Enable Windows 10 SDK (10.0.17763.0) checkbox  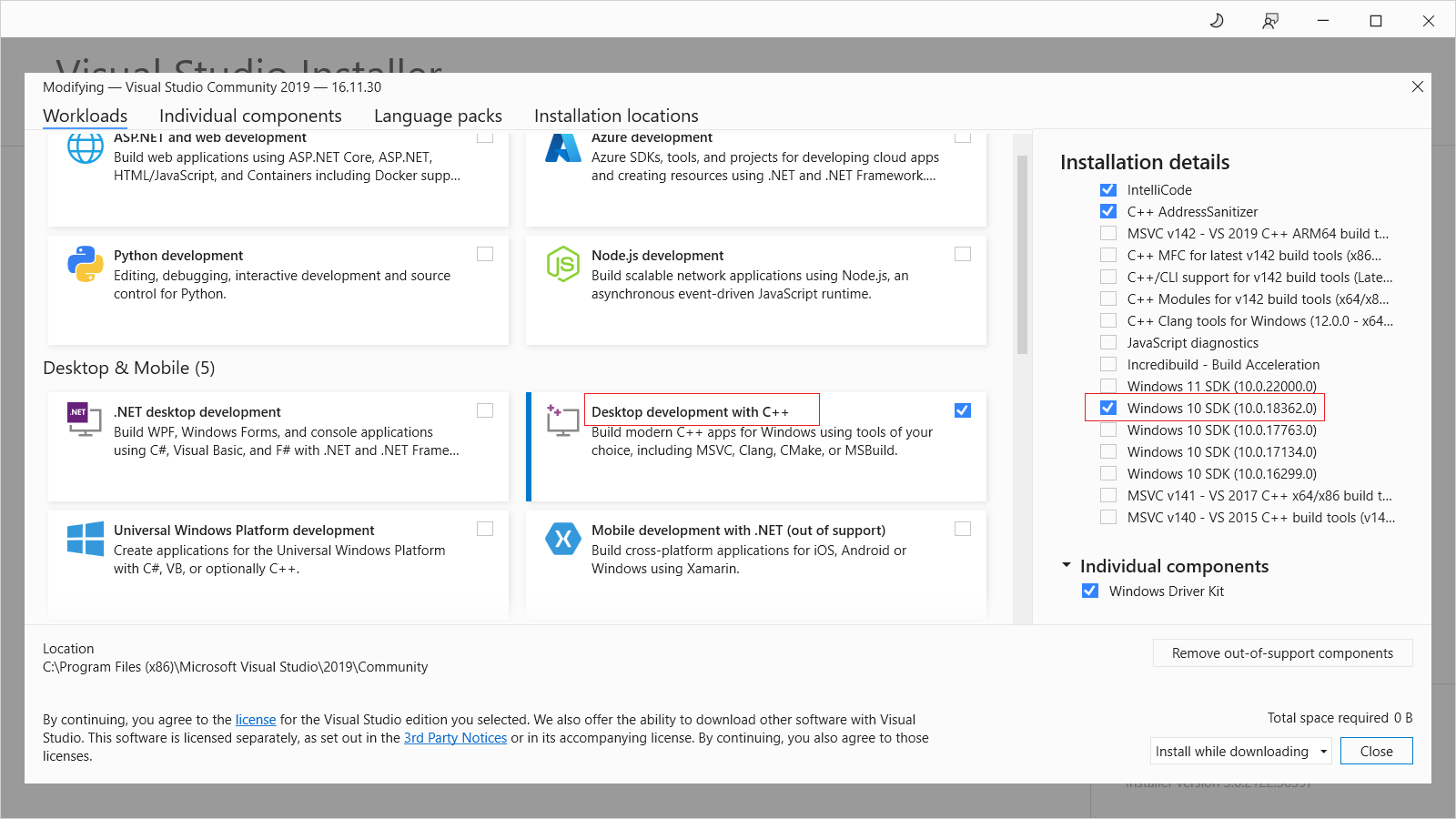coord(1108,430)
